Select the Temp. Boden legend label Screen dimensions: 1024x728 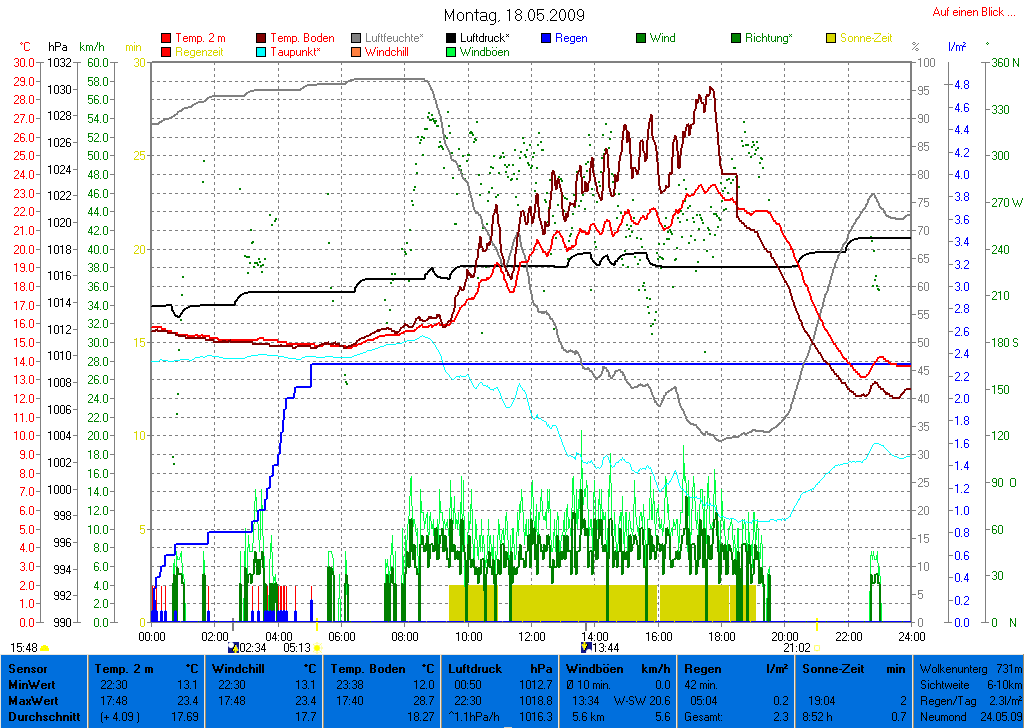tap(303, 38)
